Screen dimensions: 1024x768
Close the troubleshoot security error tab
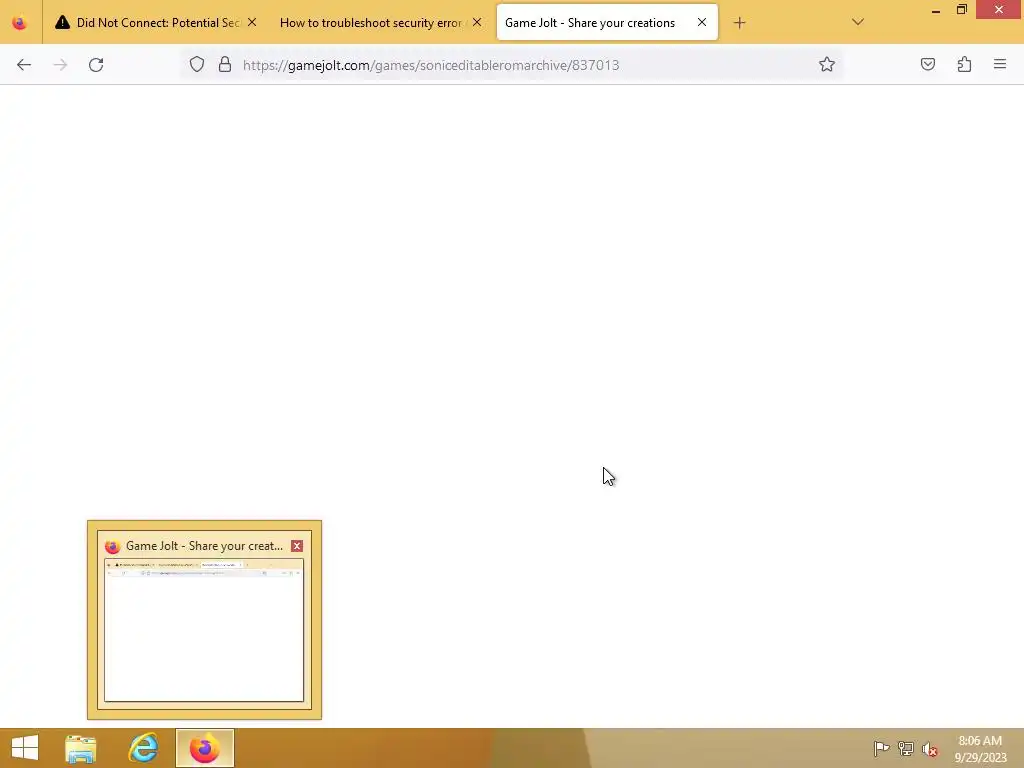477,23
